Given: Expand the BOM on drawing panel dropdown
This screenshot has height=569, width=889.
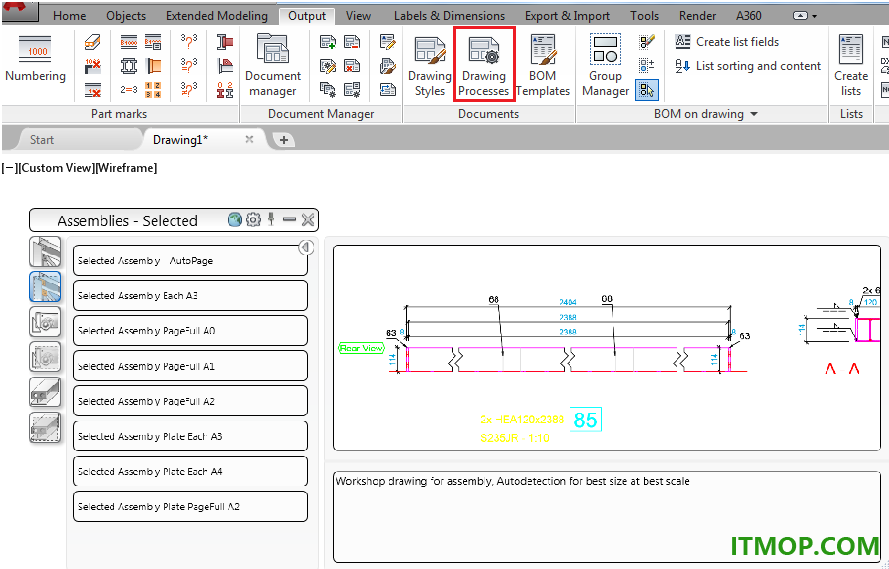Looking at the screenshot, I should coord(754,114).
